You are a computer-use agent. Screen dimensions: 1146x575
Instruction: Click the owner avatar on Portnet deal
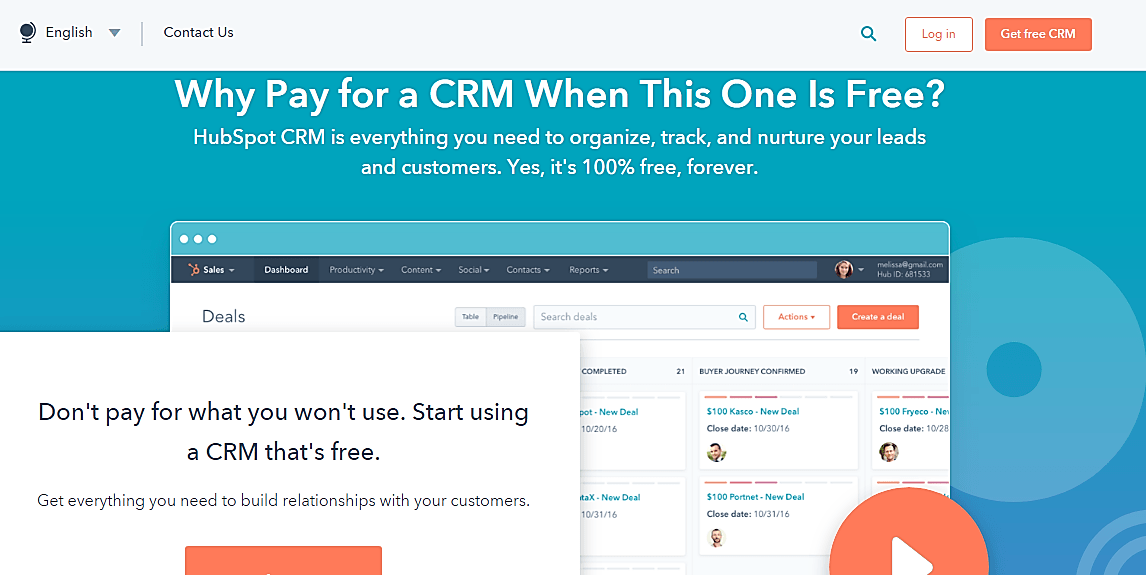[x=716, y=538]
